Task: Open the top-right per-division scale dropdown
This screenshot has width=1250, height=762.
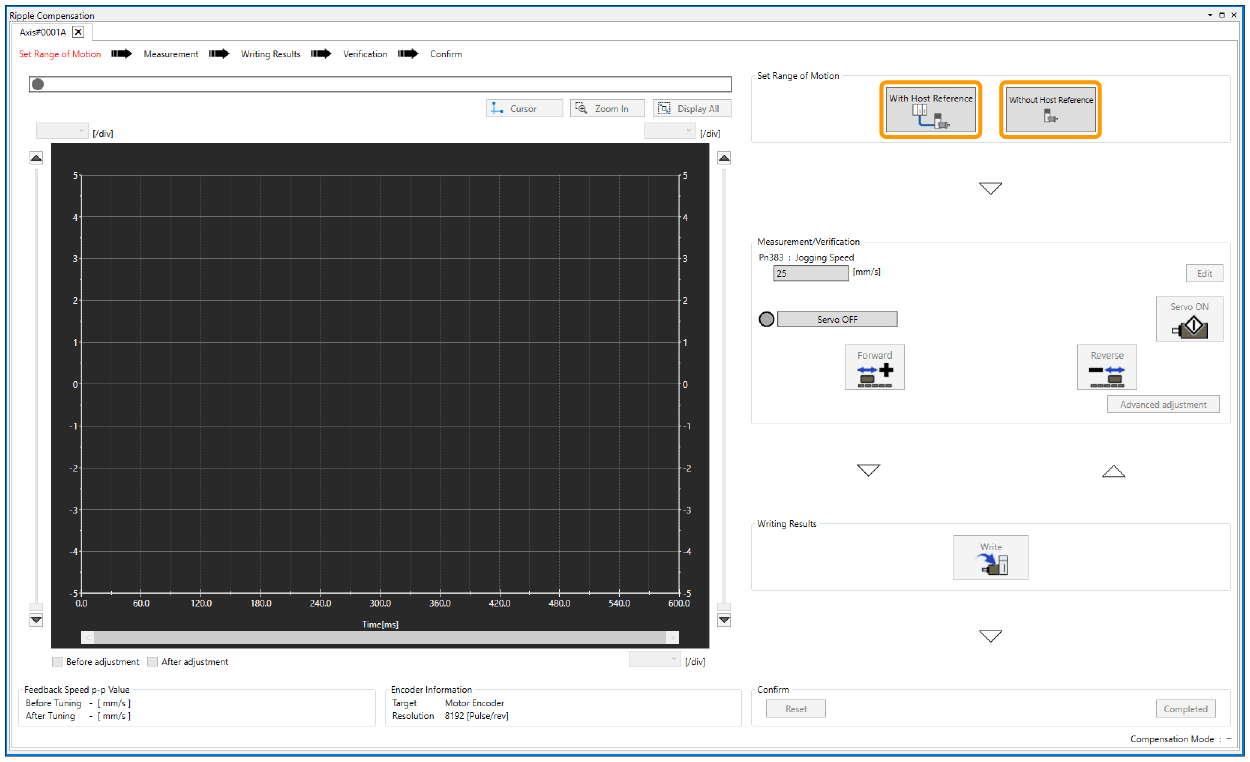Action: coord(669,131)
